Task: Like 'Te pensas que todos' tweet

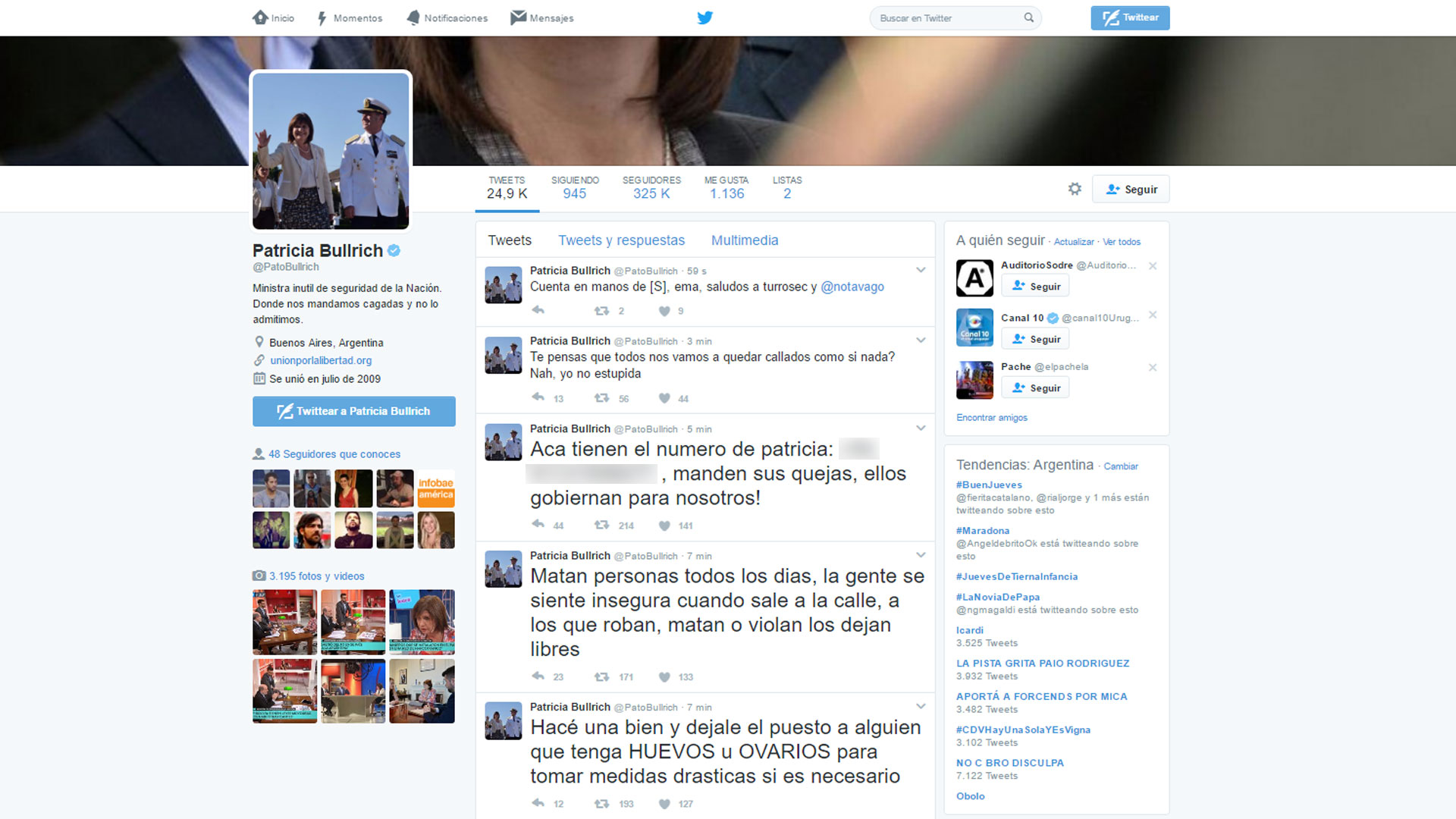Action: tap(664, 398)
